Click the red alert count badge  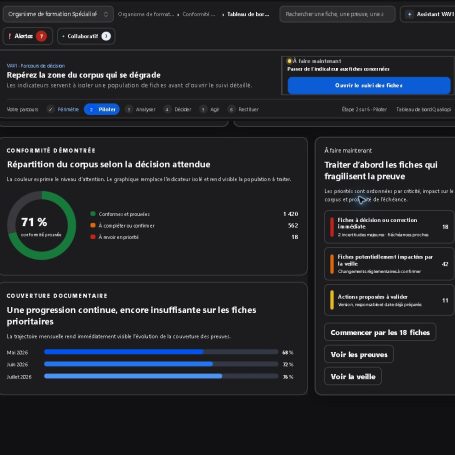click(x=42, y=36)
